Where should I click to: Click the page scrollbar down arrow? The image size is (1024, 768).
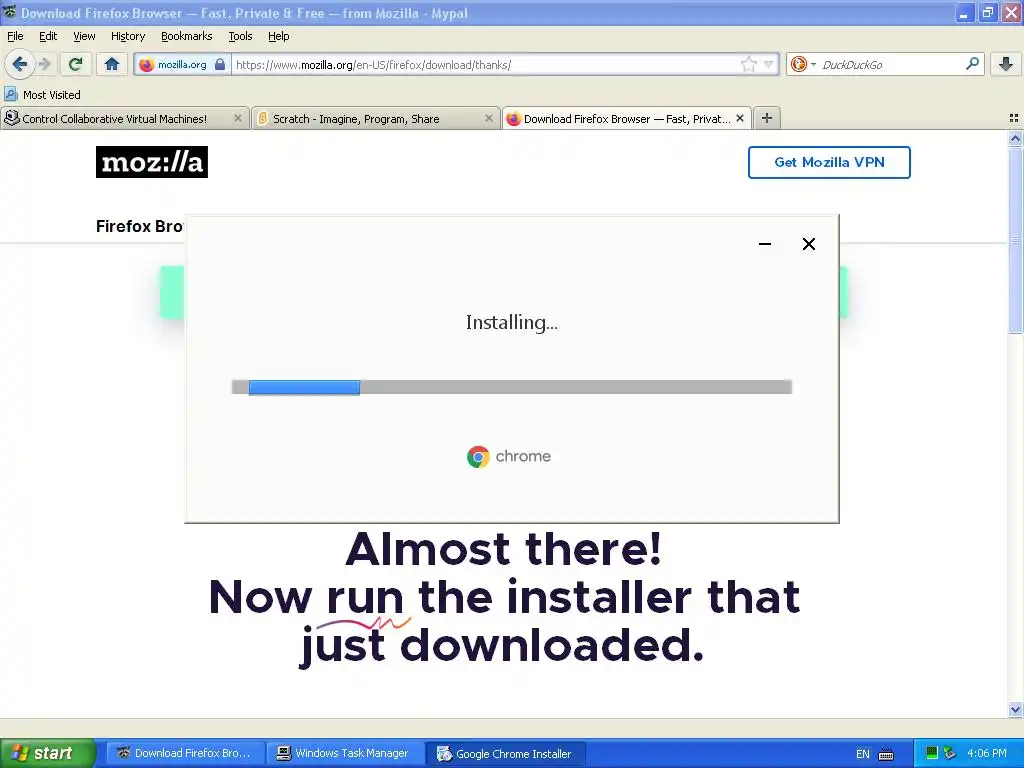(x=1015, y=709)
